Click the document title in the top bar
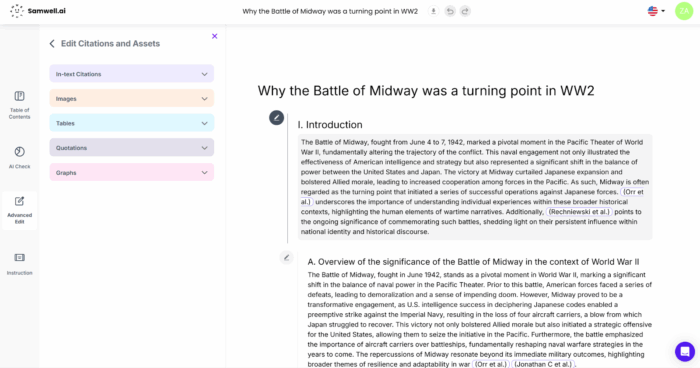 (x=330, y=11)
